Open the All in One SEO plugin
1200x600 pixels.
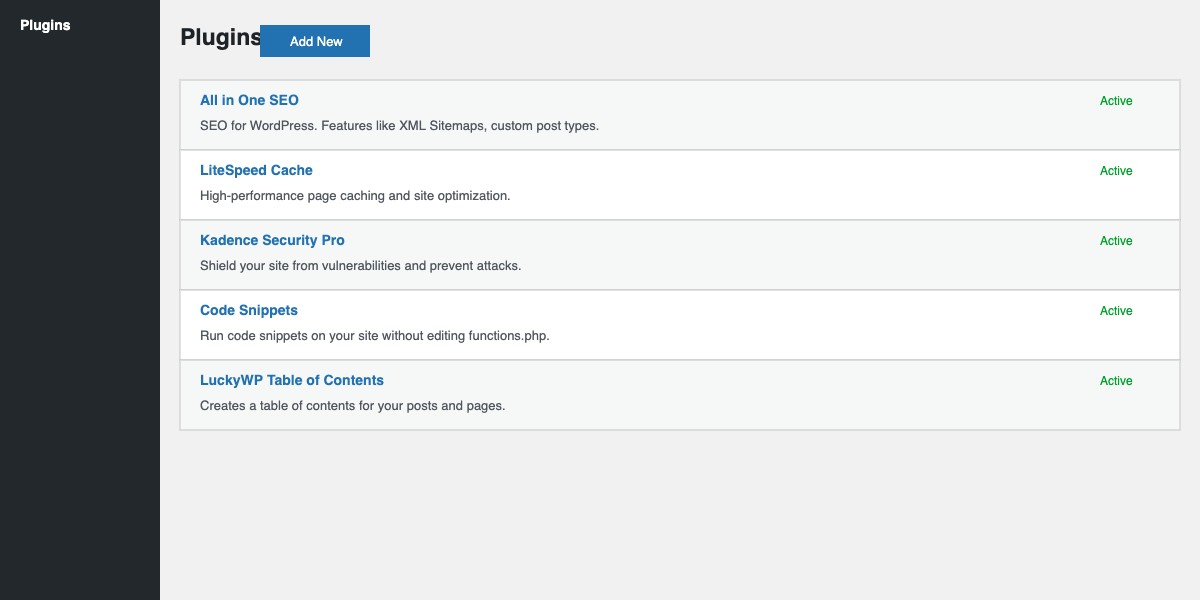tap(249, 100)
